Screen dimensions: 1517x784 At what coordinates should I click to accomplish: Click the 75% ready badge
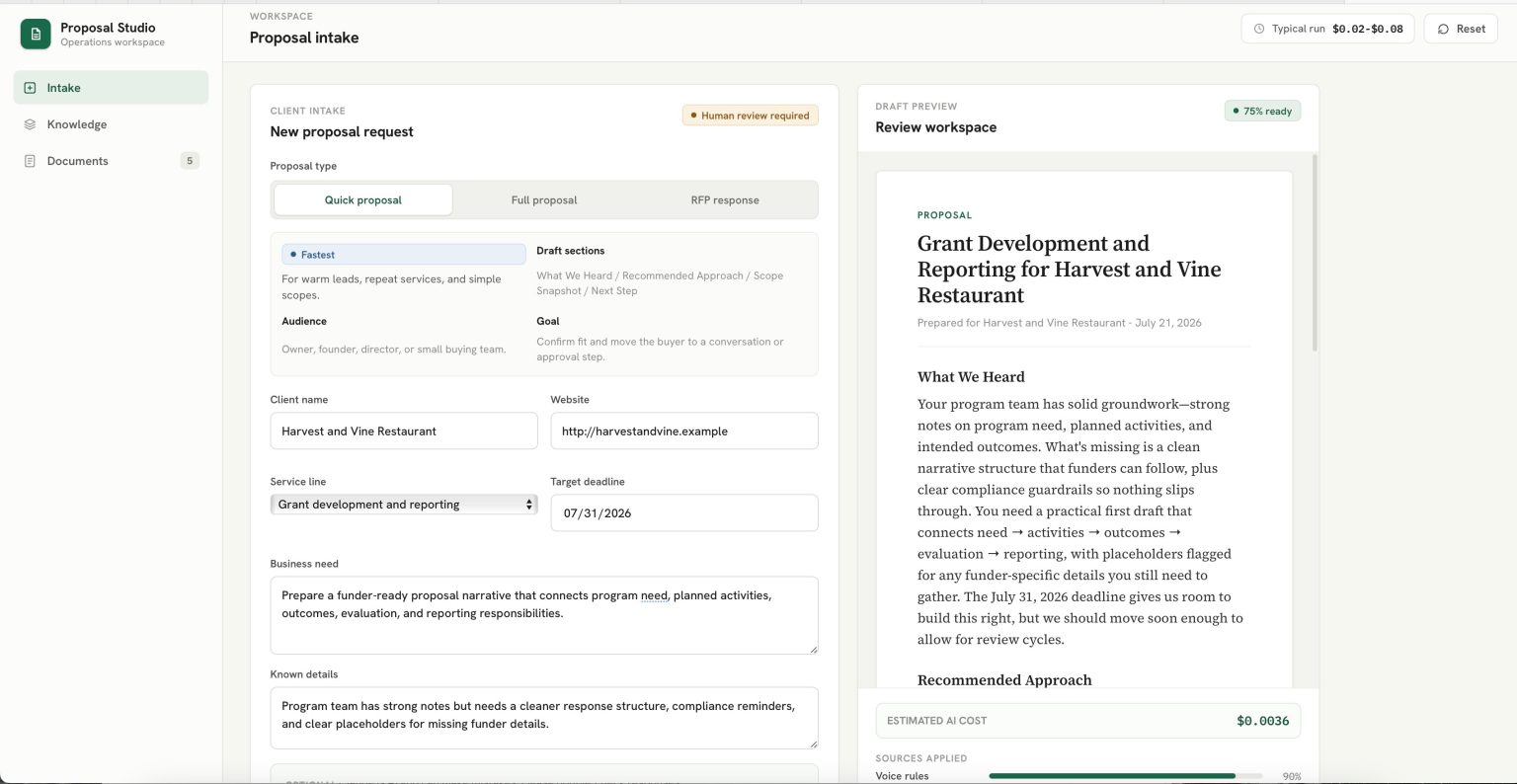(1262, 111)
